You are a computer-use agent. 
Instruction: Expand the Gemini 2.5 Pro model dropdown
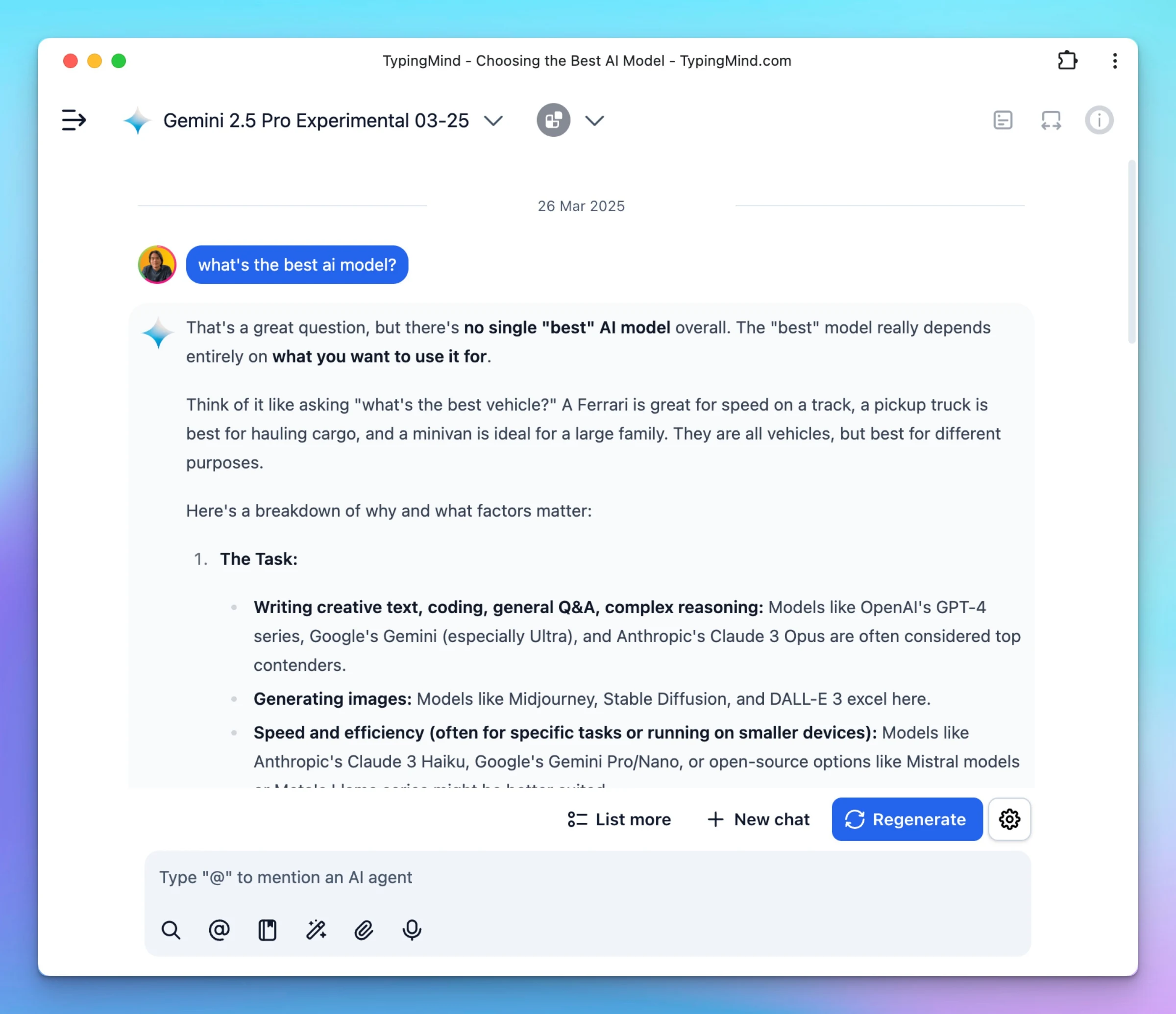pyautogui.click(x=493, y=121)
